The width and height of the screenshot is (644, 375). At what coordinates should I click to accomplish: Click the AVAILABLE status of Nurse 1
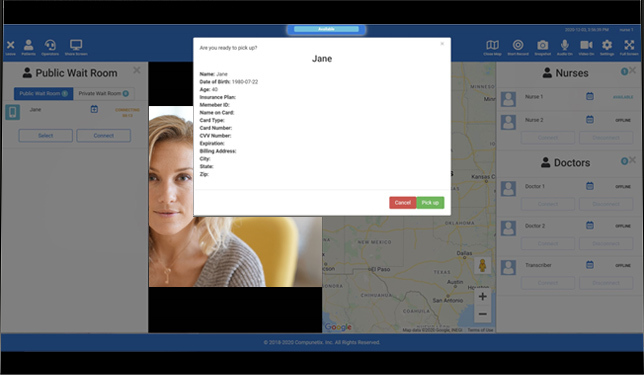623,97
